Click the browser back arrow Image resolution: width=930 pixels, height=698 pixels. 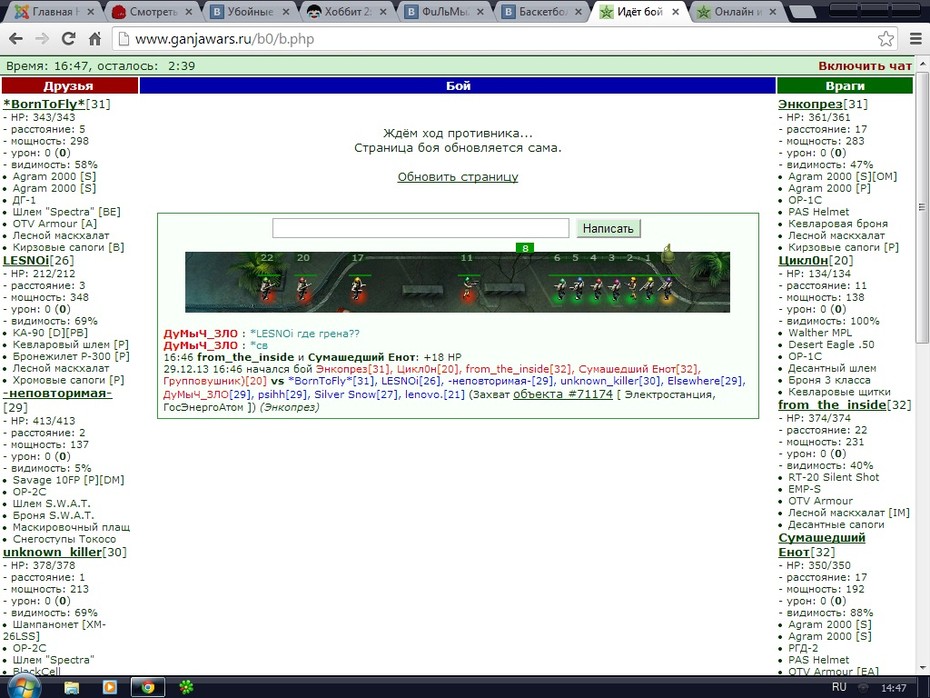pos(16,39)
